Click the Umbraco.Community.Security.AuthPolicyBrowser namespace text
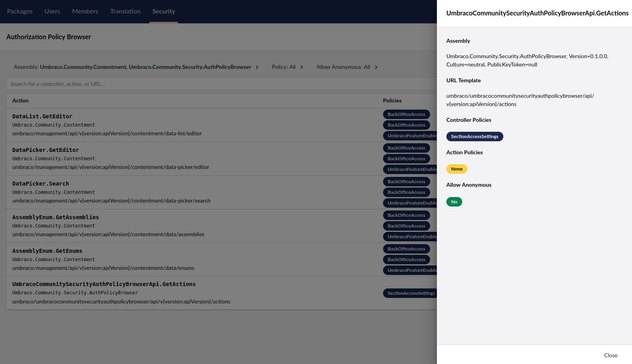Viewport: 632px width, 364px height. click(75, 293)
